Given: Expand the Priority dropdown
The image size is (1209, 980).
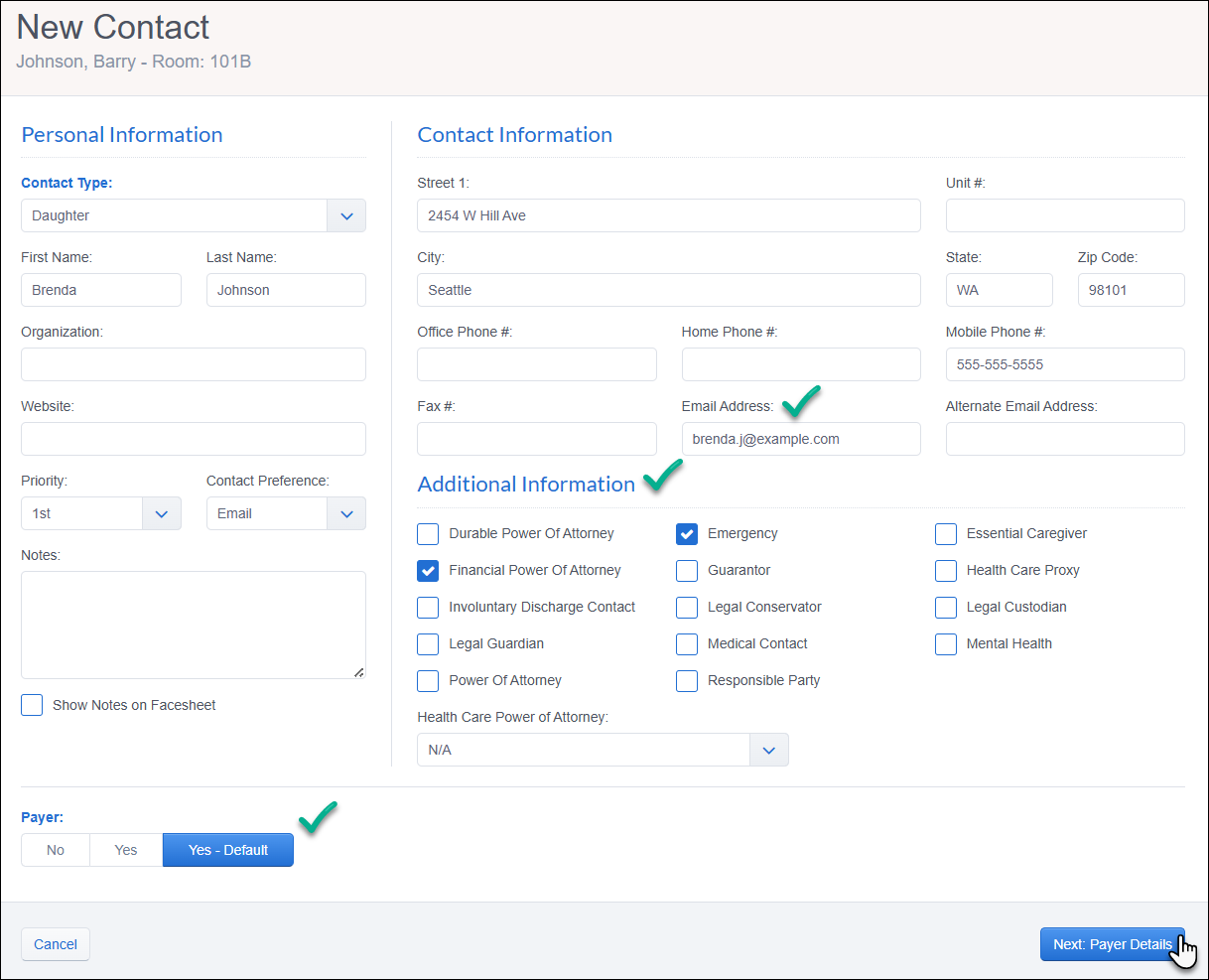Looking at the screenshot, I should pos(162,513).
